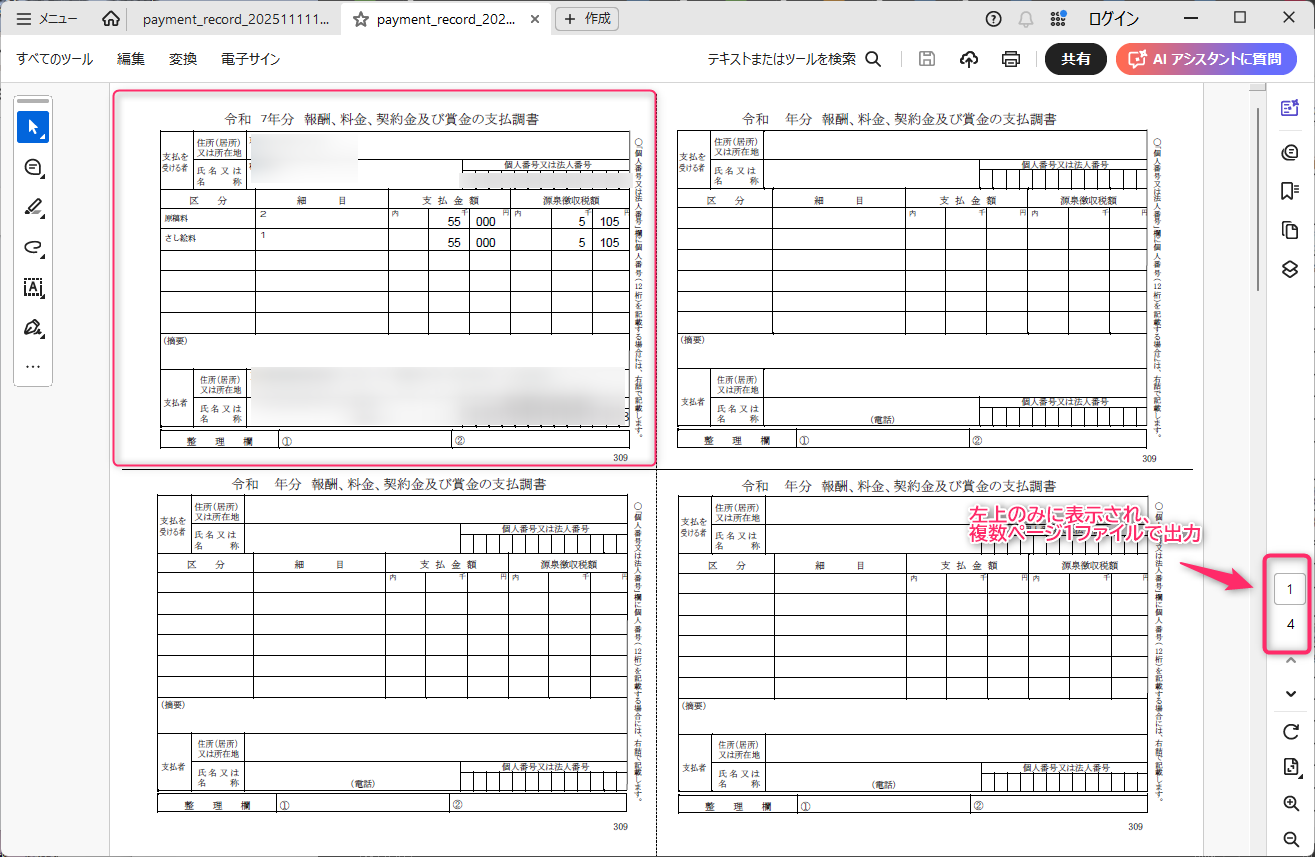Activate the text box selection tool
The image size is (1315, 857).
pyautogui.click(x=33, y=288)
